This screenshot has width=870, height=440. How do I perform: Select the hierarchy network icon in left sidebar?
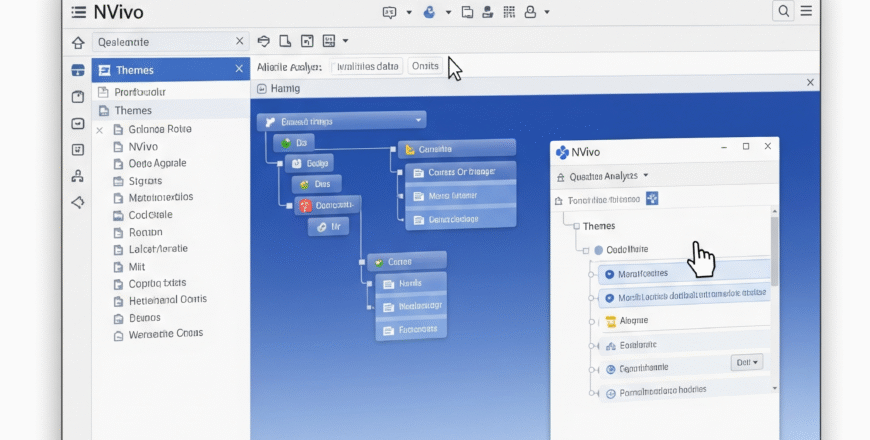(78, 176)
